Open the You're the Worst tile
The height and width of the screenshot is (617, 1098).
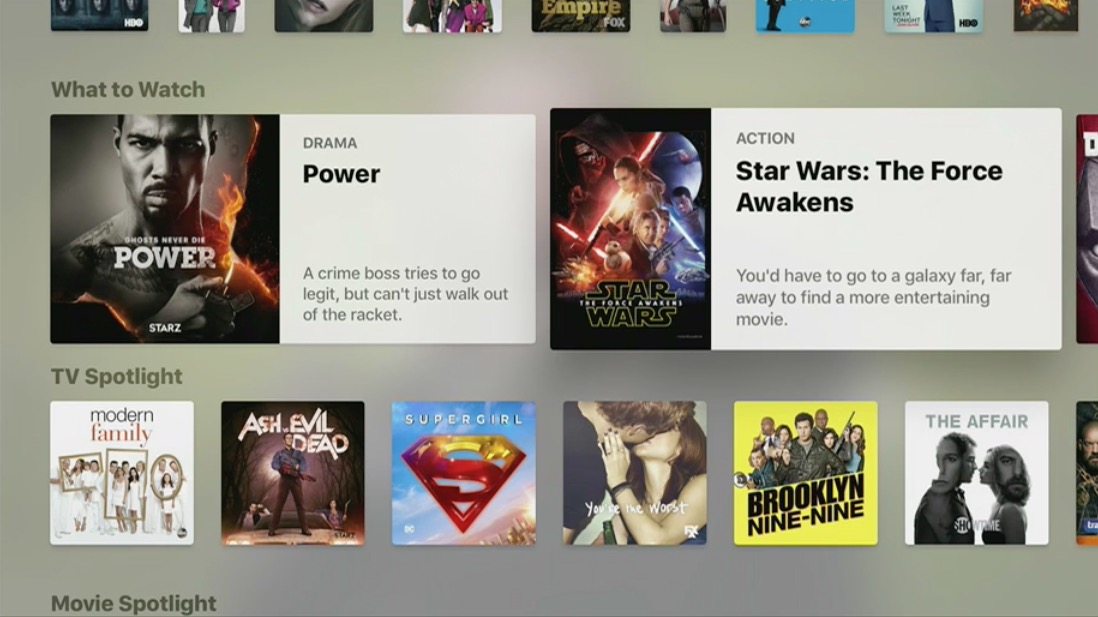tap(634, 473)
